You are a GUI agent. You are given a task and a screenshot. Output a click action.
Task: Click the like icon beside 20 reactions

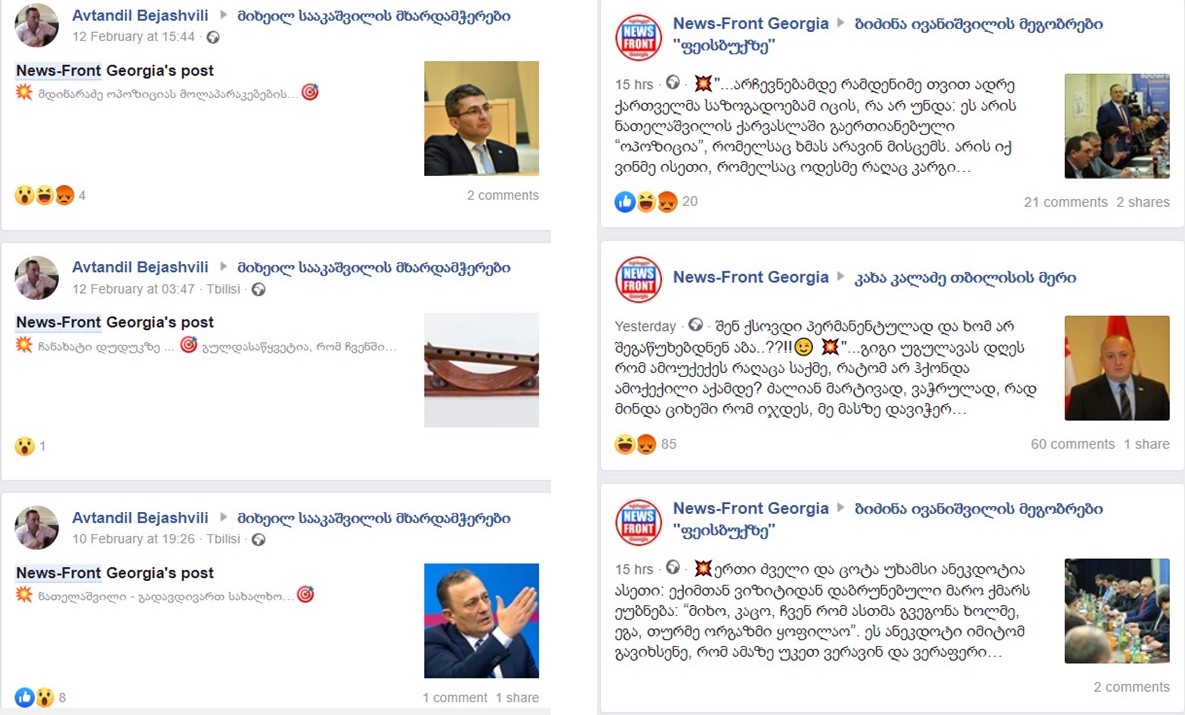coord(625,201)
